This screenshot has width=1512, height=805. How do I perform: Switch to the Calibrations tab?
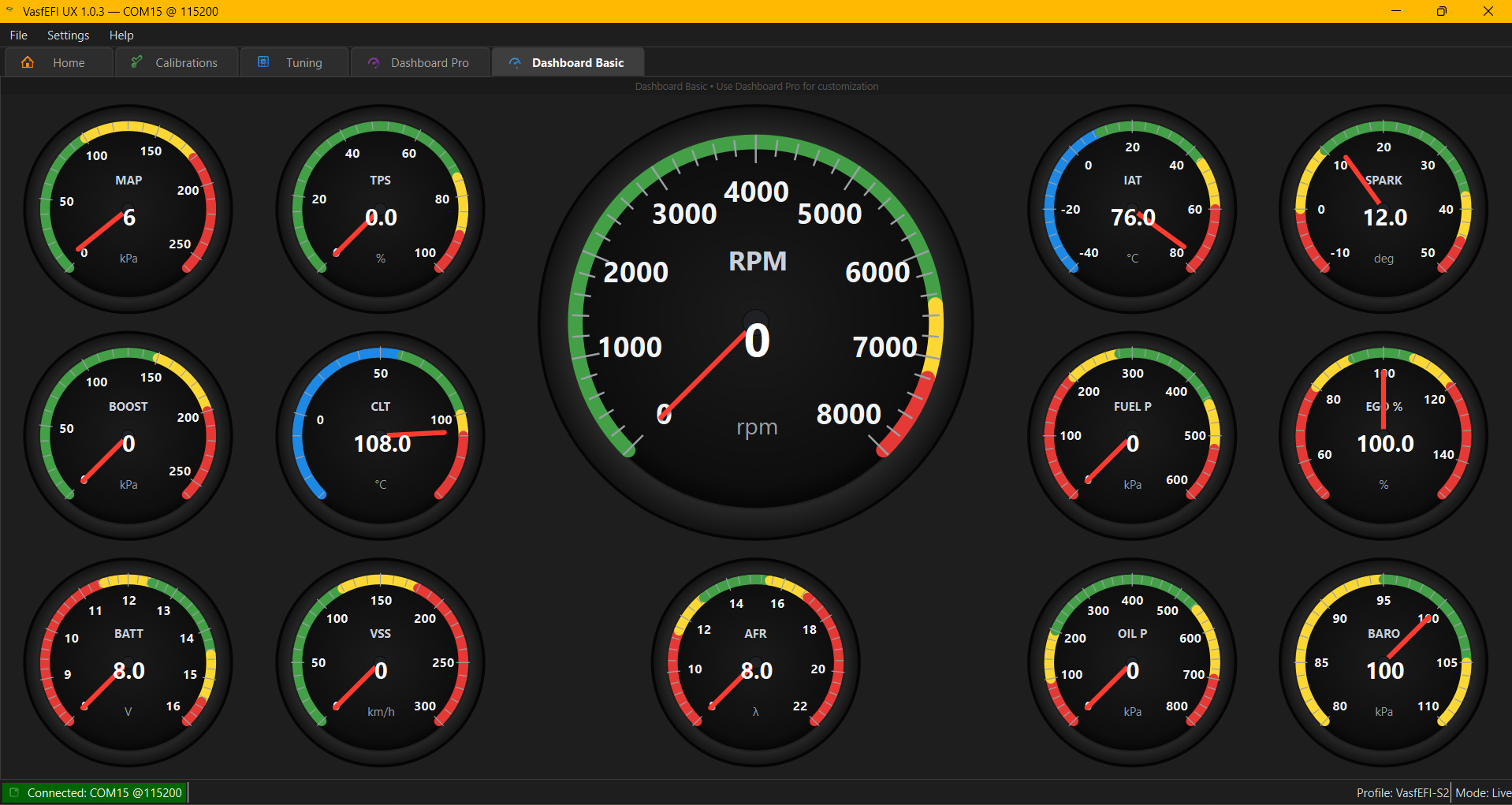click(x=177, y=62)
